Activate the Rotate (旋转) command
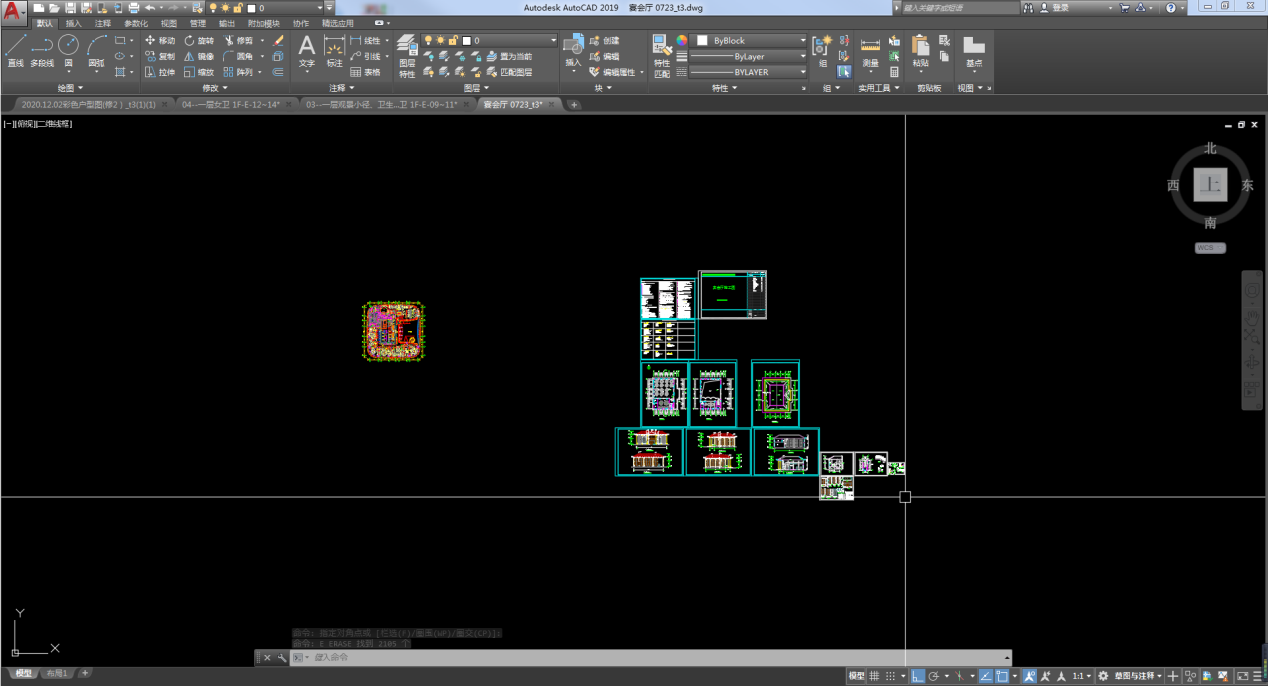This screenshot has height=686, width=1268. click(x=199, y=41)
